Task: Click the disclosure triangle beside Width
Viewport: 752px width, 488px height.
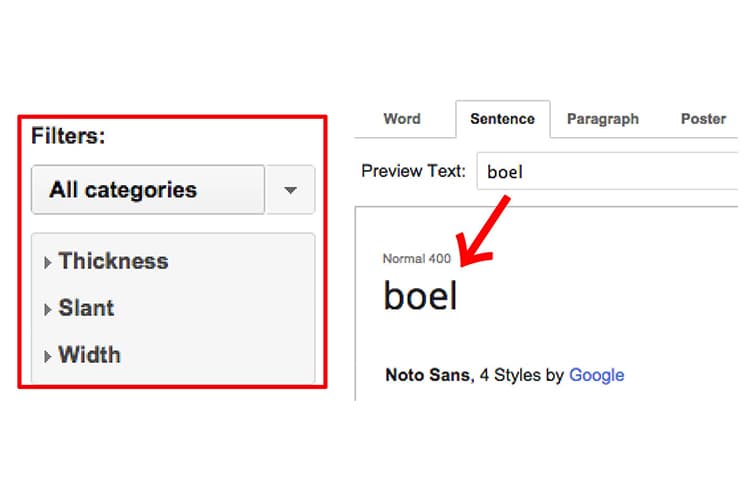Action: [47, 356]
